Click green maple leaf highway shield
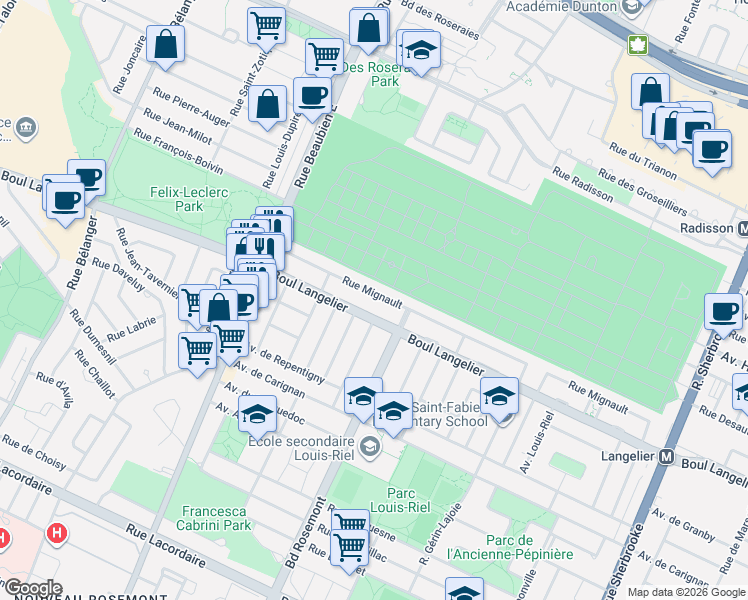The width and height of the screenshot is (748, 600). 638,45
